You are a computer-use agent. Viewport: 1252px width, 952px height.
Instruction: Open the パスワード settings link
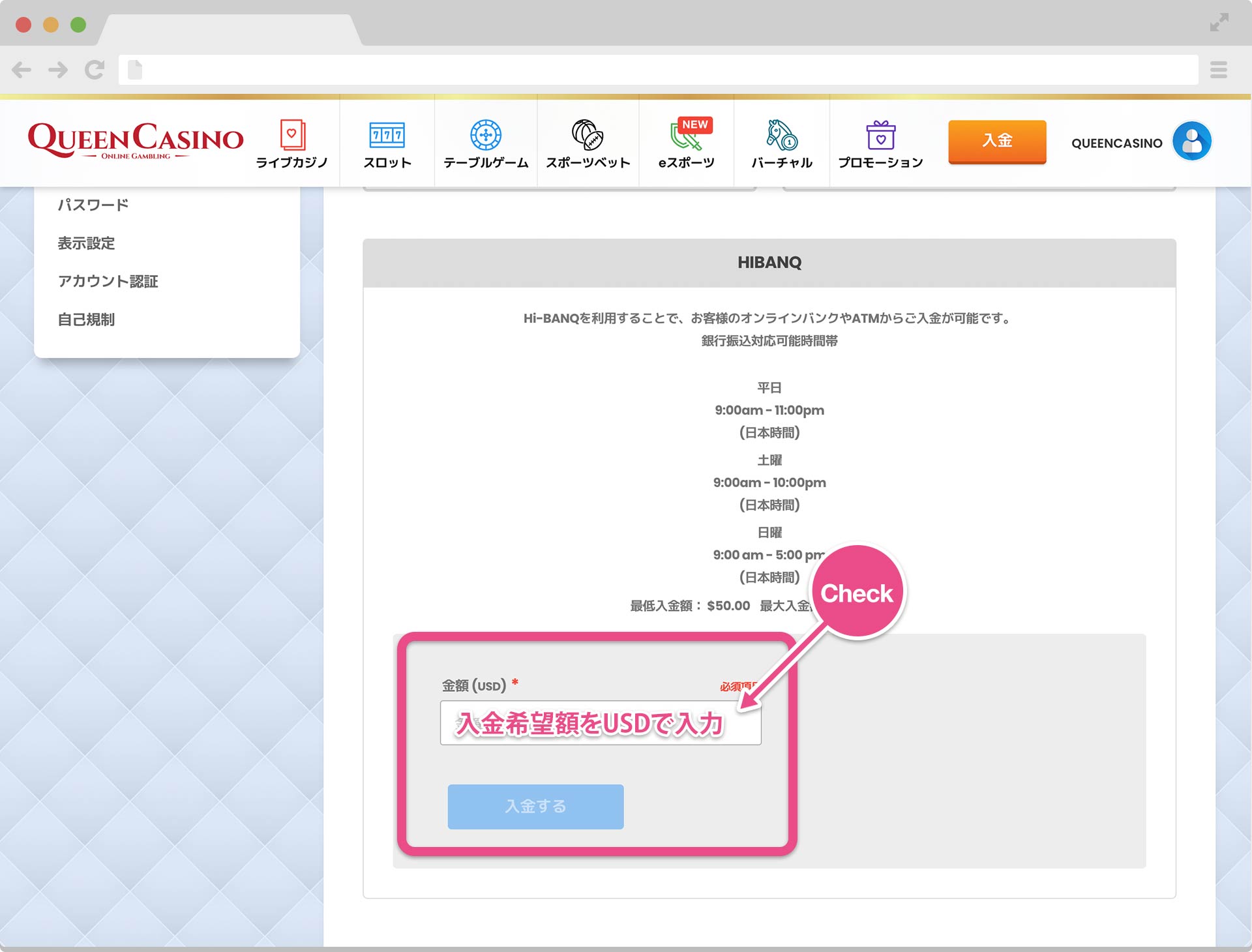[x=93, y=205]
